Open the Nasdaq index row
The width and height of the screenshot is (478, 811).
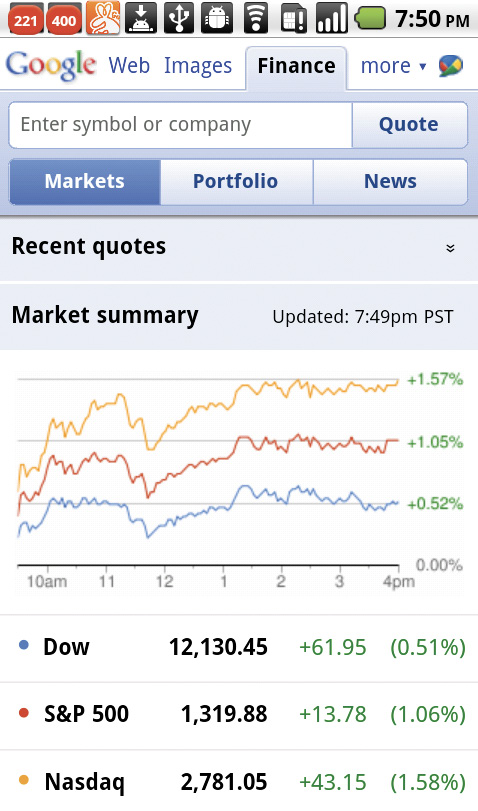point(239,780)
